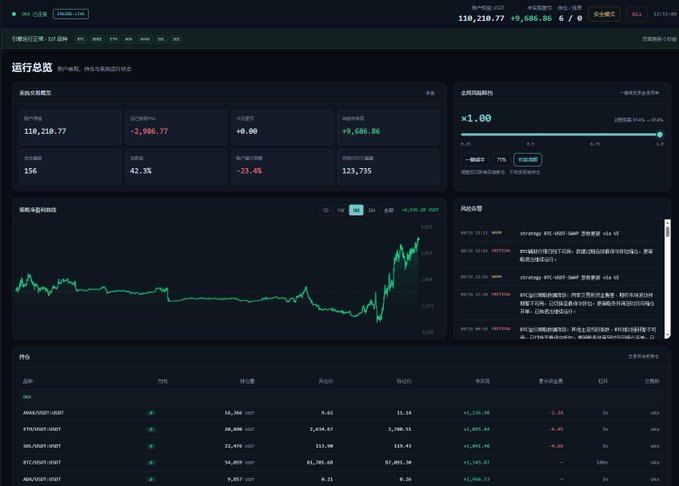Click the highlighted preset button right of 75%
The width and height of the screenshot is (679, 486).
(x=527, y=160)
